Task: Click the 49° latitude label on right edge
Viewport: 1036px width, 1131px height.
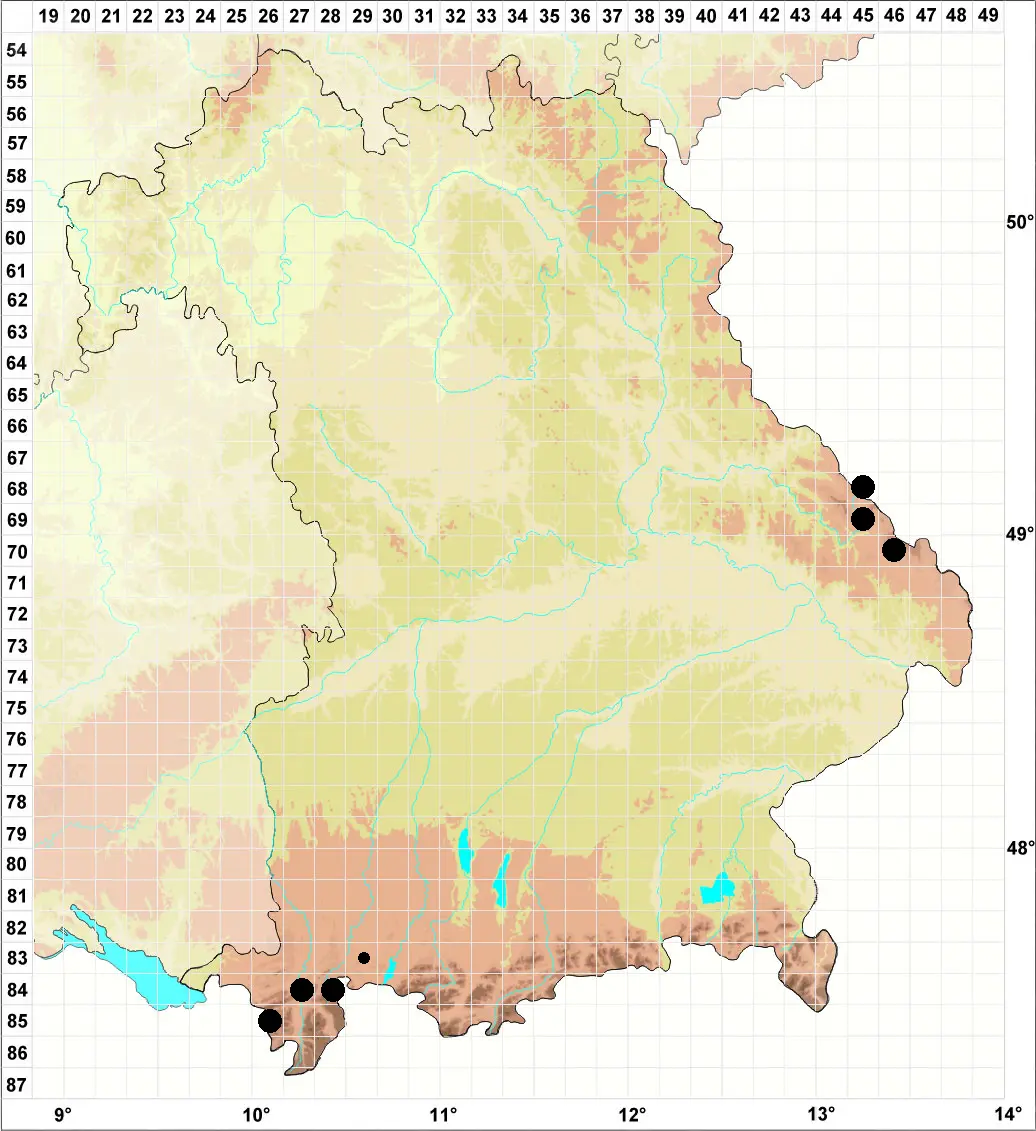Action: click(1020, 534)
